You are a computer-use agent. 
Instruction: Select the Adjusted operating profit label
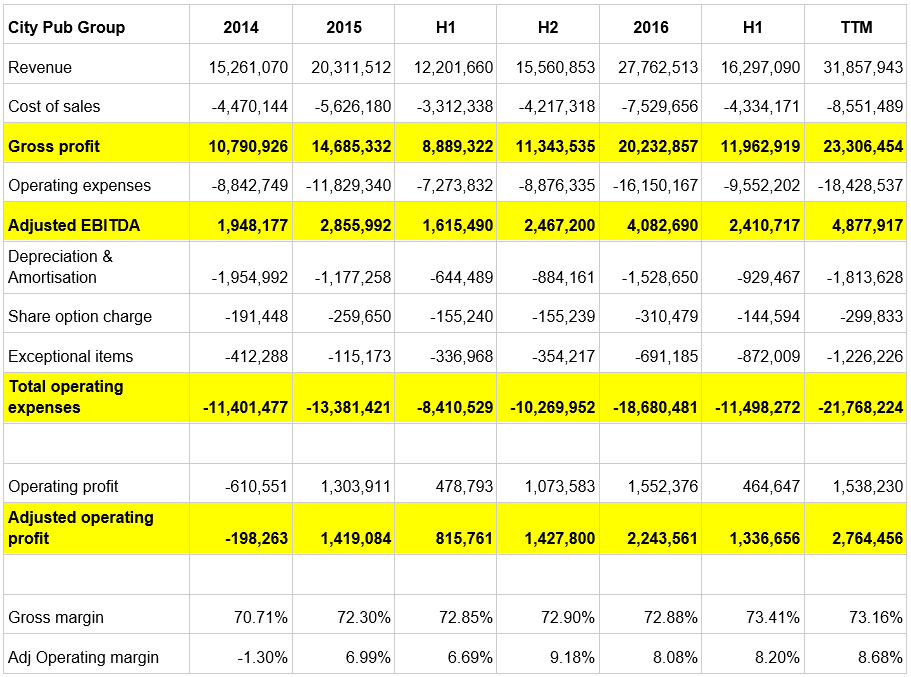81,528
